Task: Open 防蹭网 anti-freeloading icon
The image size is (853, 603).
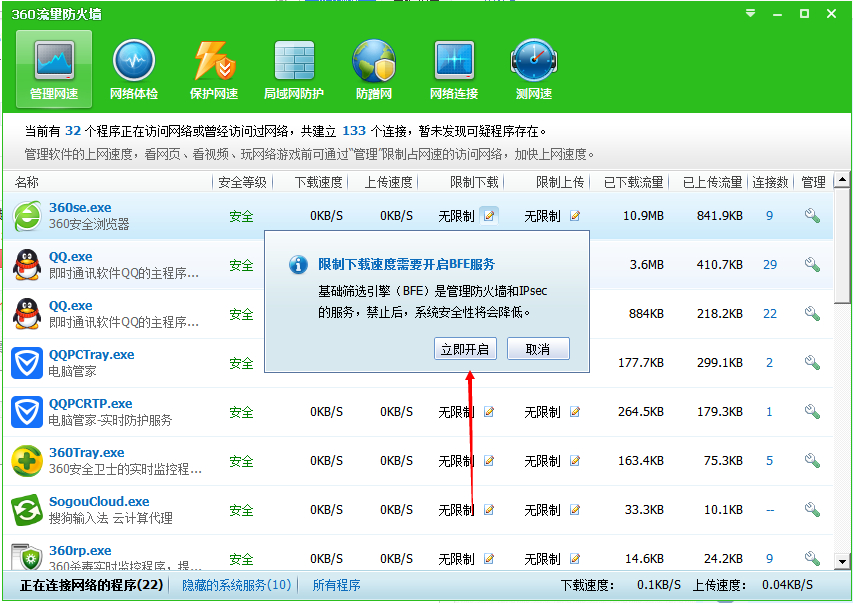Action: (x=374, y=69)
